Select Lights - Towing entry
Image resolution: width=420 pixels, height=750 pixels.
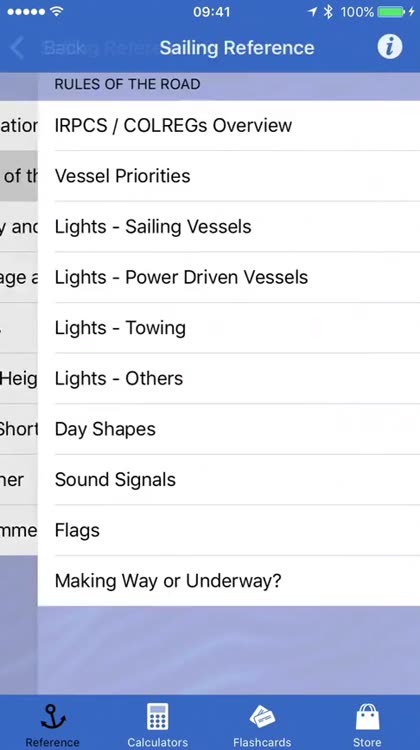point(229,328)
